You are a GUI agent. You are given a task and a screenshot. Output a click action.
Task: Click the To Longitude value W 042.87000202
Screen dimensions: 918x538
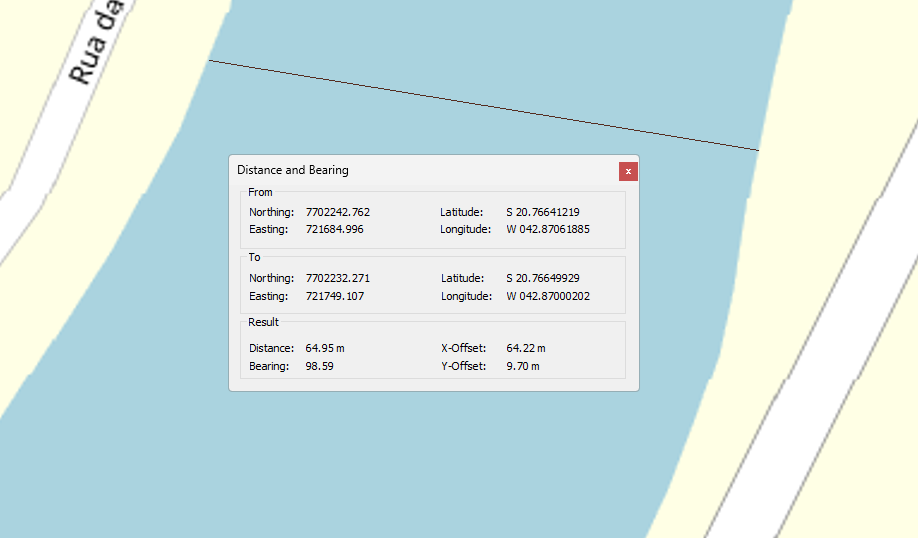click(548, 296)
